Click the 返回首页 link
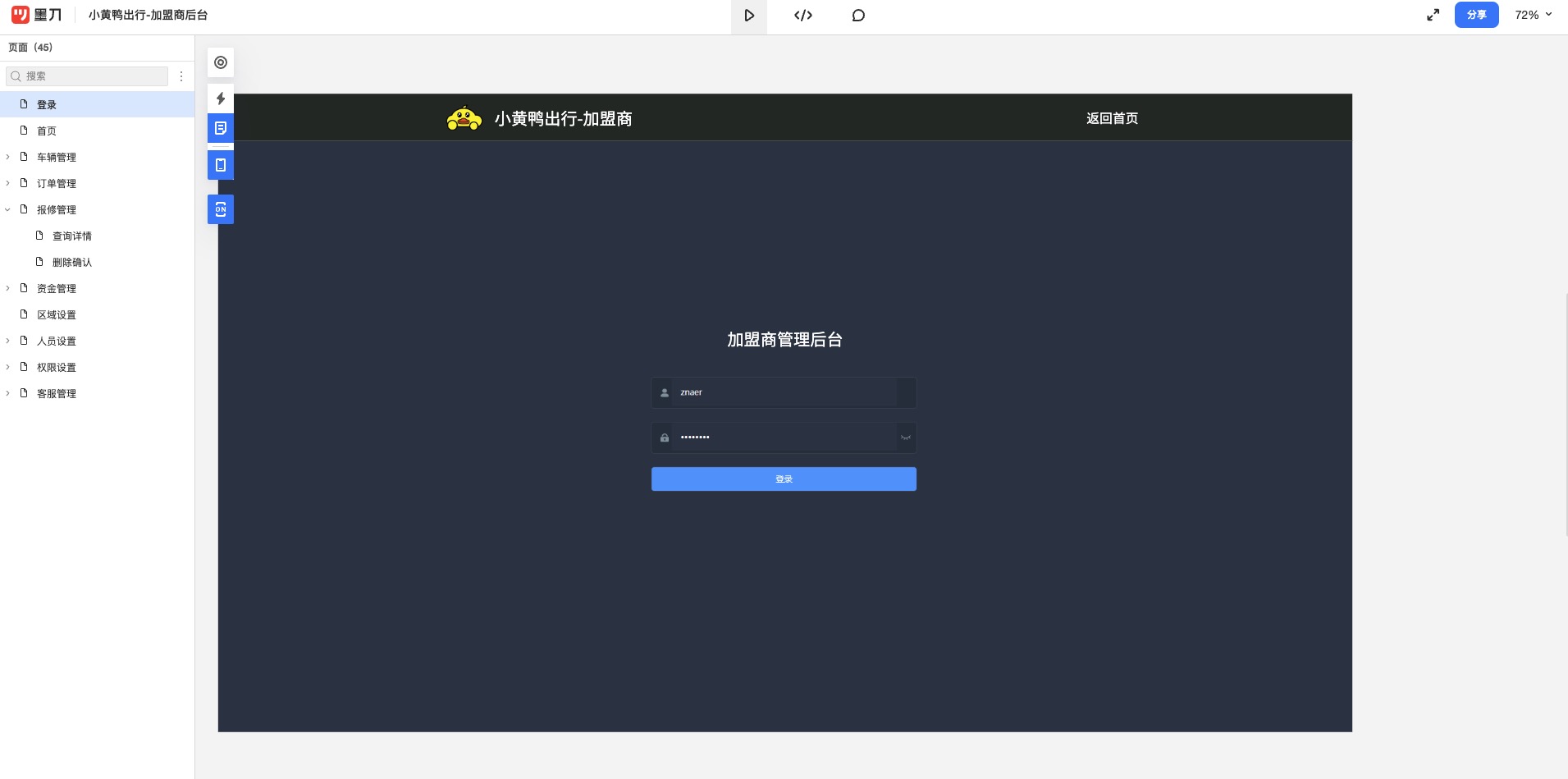The height and width of the screenshot is (779, 1568). pyautogui.click(x=1112, y=118)
